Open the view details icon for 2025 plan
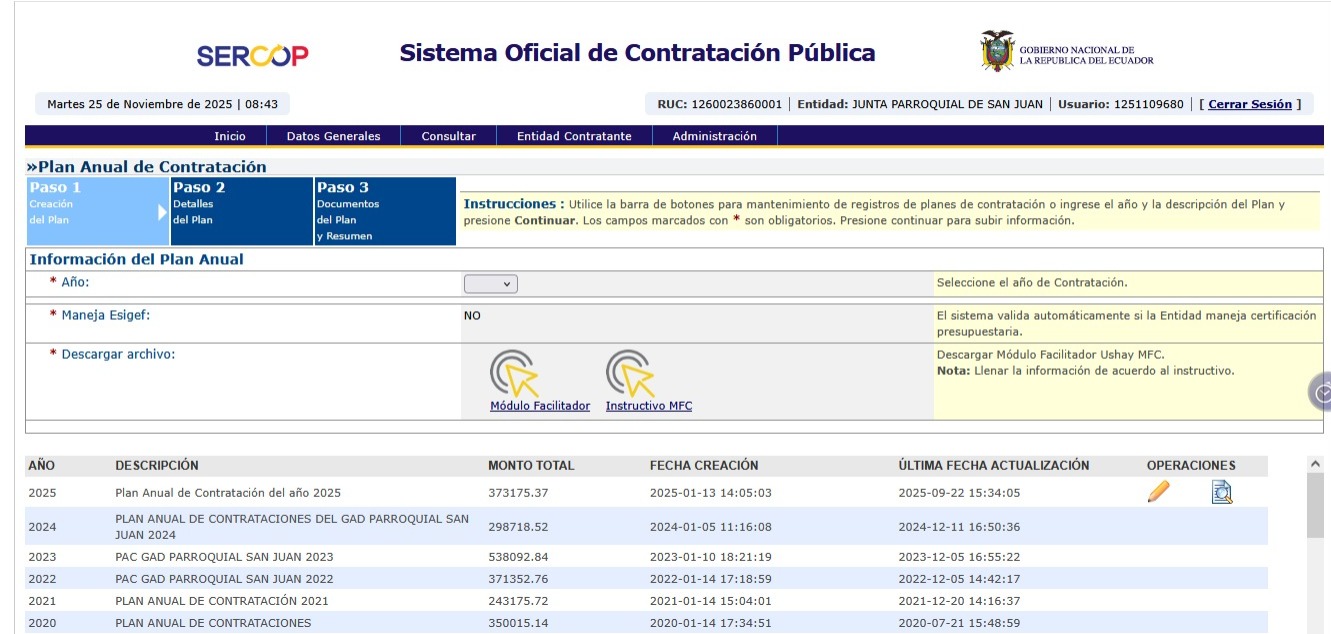Screen dimensions: 1331x634 (x=1221, y=492)
